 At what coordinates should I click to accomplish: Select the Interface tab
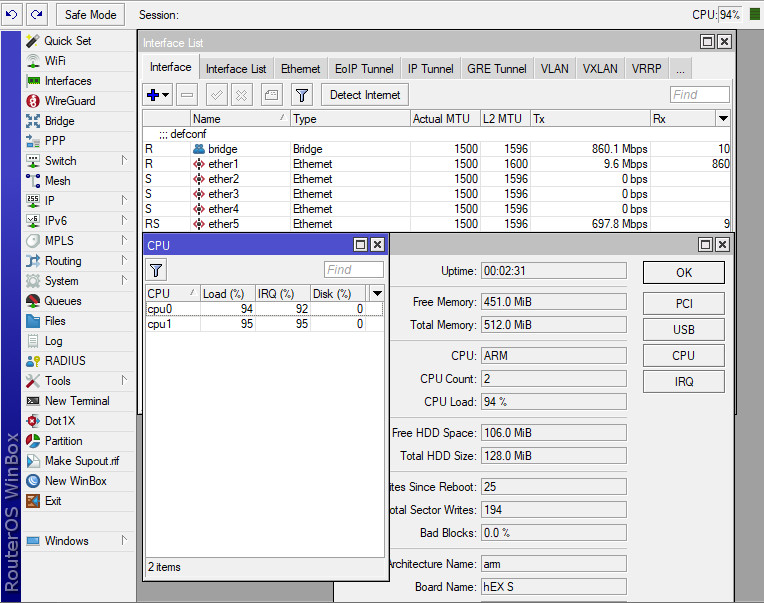171,67
